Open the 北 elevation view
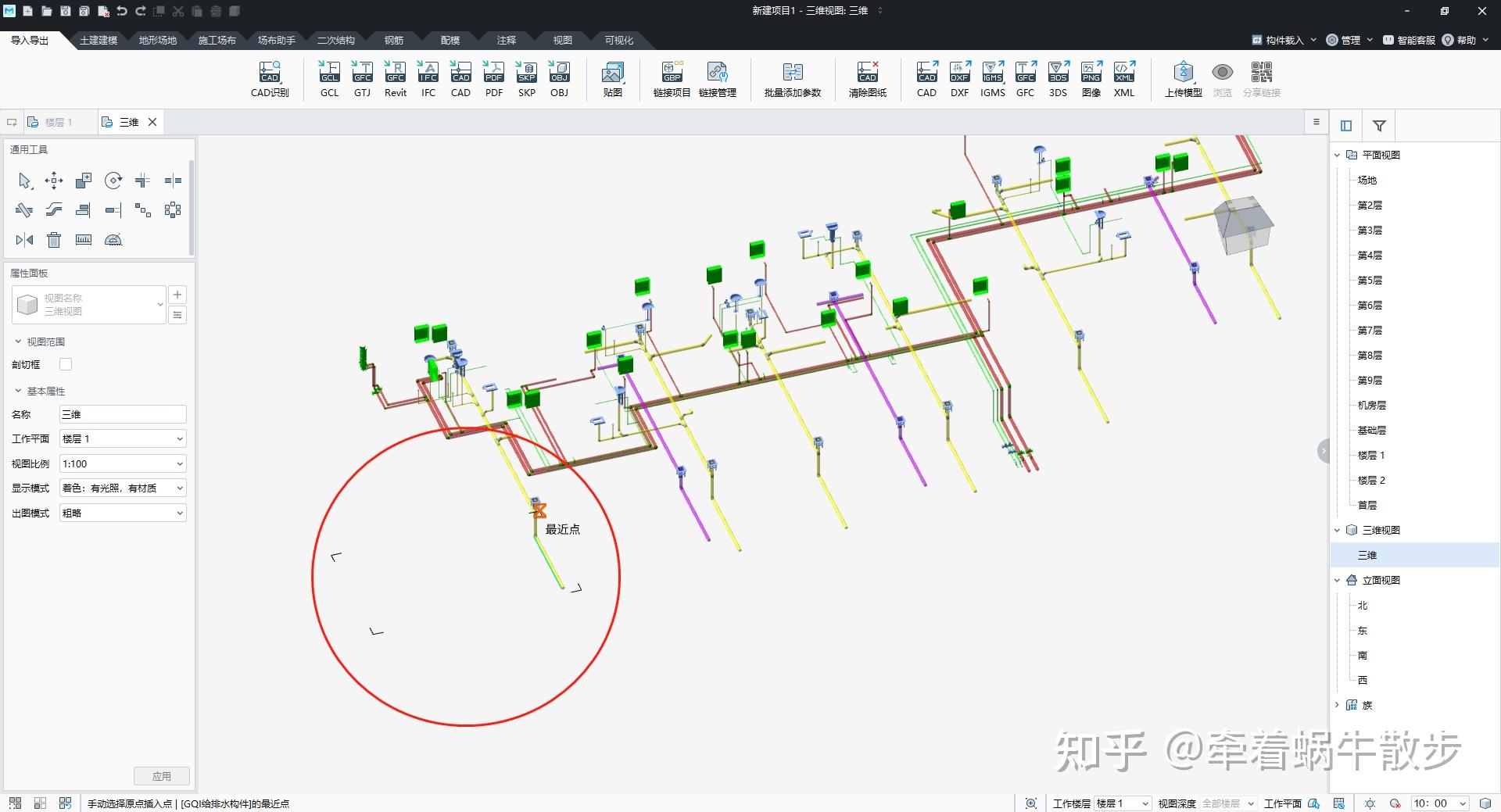 1363,606
